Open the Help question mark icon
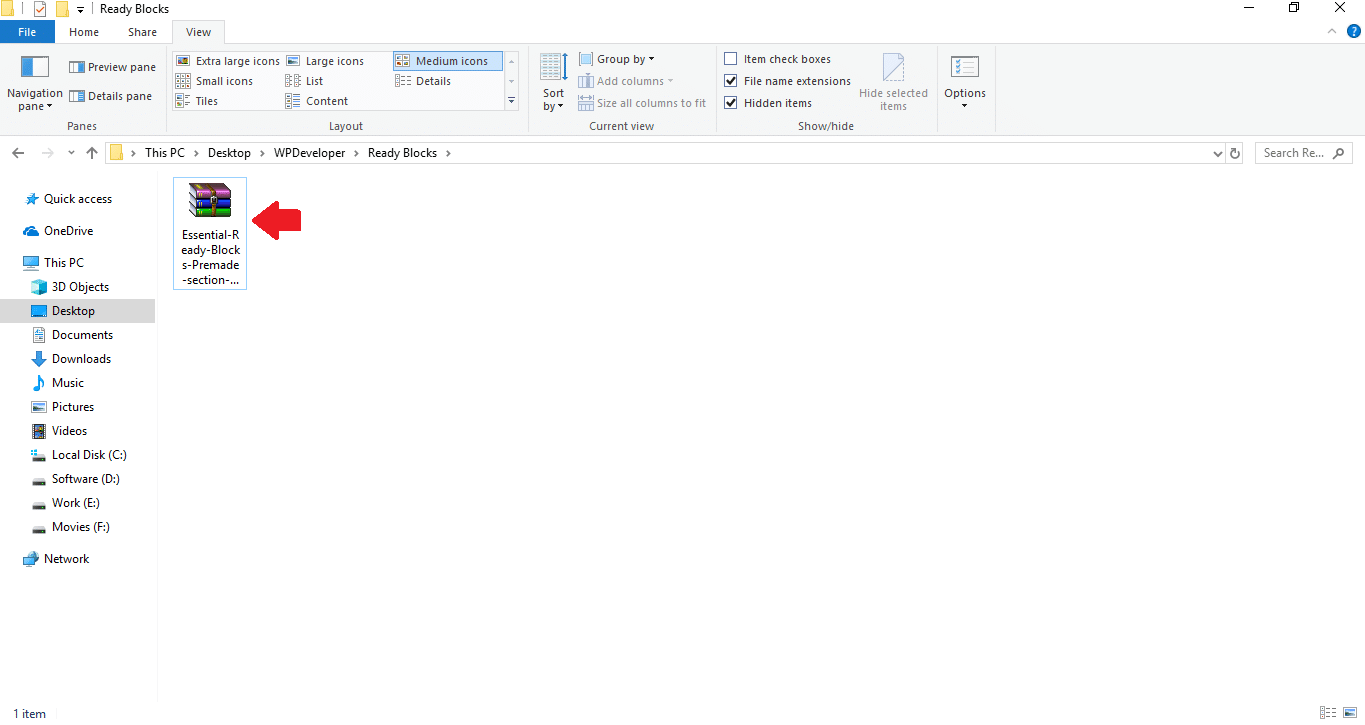 pos(1354,32)
